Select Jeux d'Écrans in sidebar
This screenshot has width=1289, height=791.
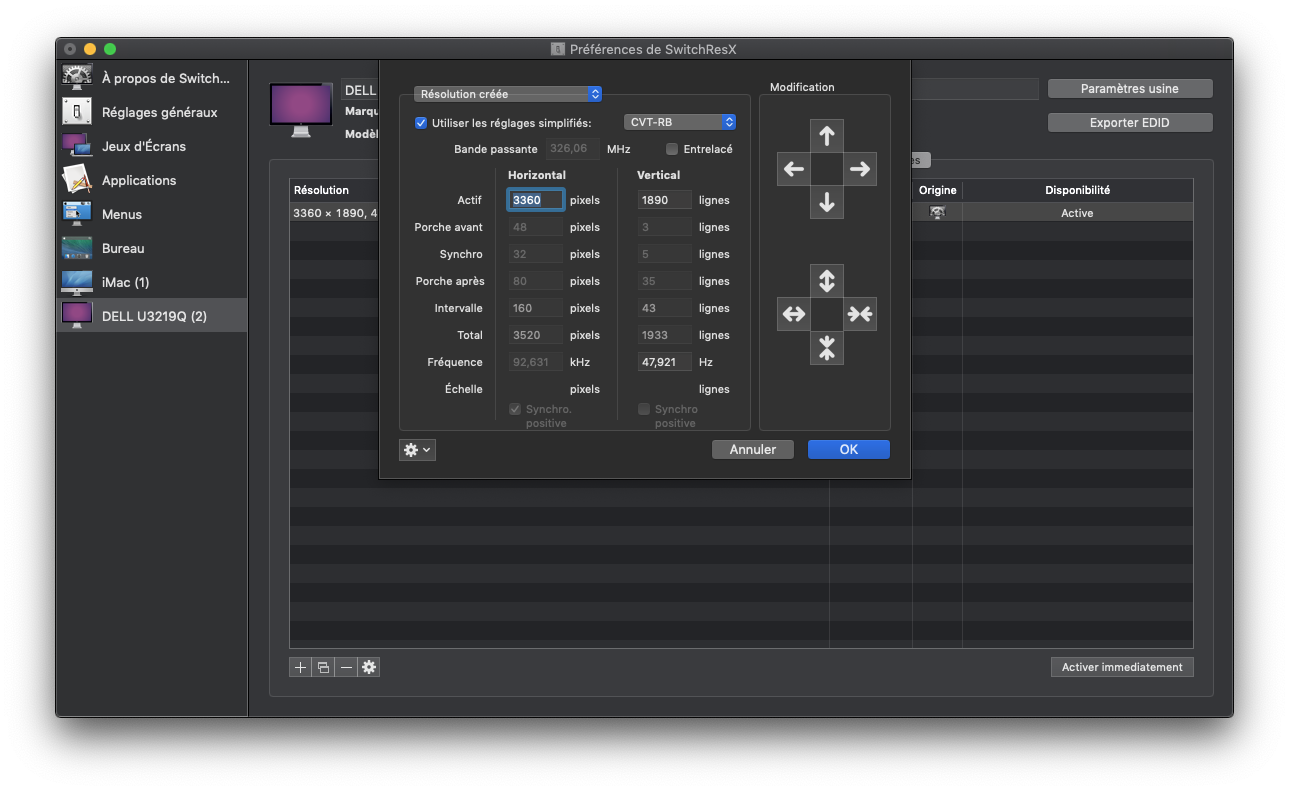tap(151, 146)
